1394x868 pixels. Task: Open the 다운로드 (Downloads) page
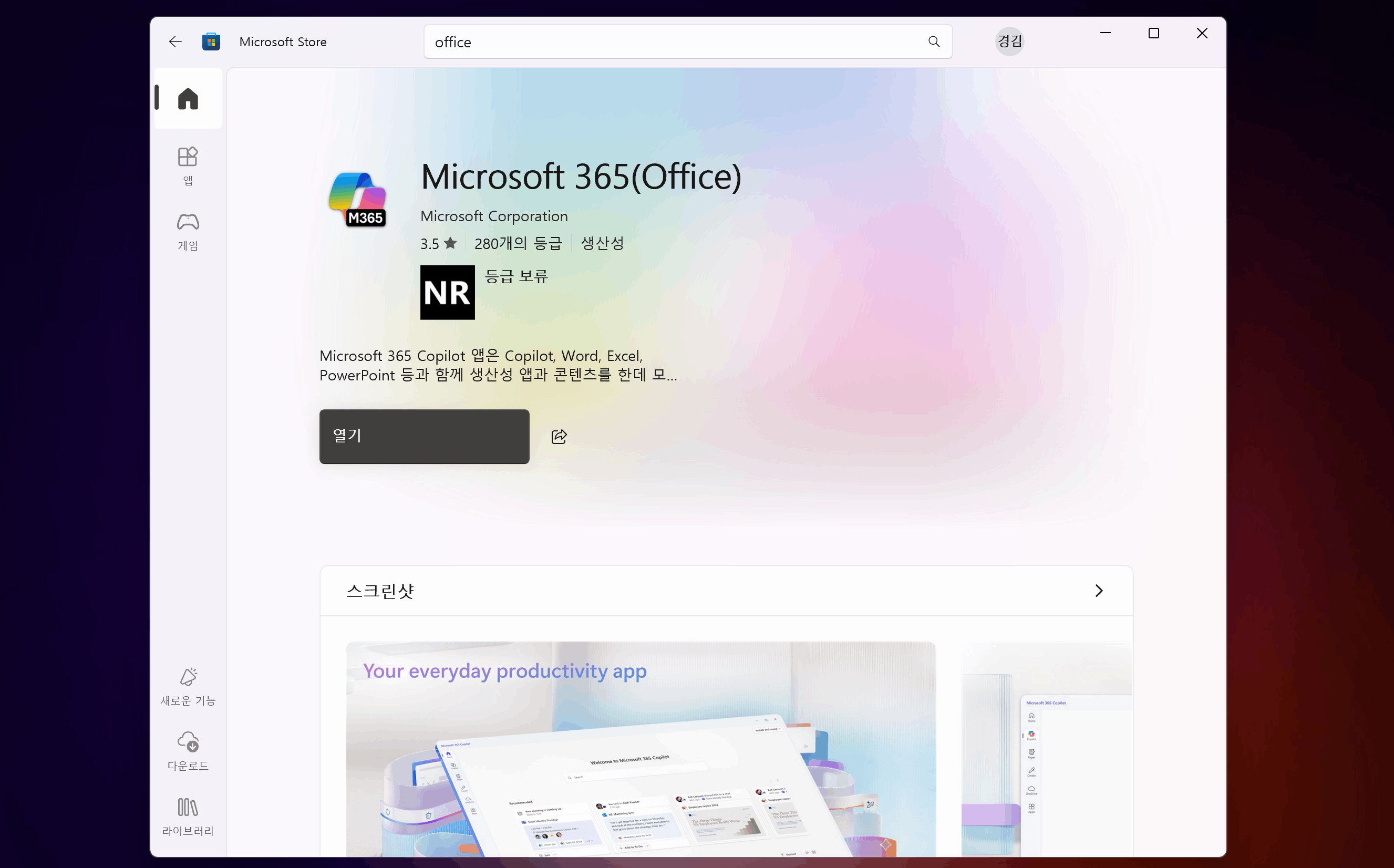188,751
